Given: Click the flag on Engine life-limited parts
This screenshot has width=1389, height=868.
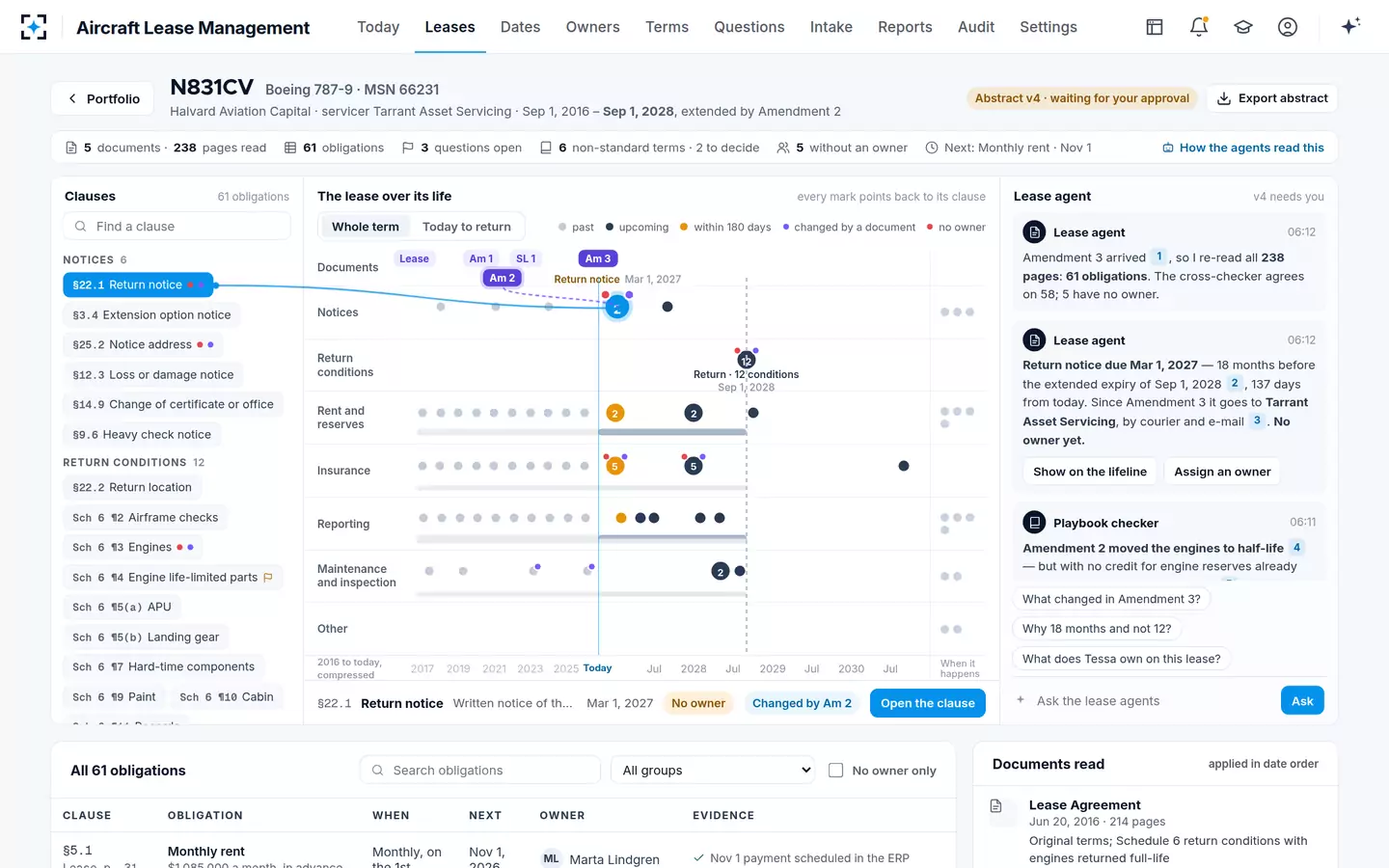Looking at the screenshot, I should click(x=268, y=578).
